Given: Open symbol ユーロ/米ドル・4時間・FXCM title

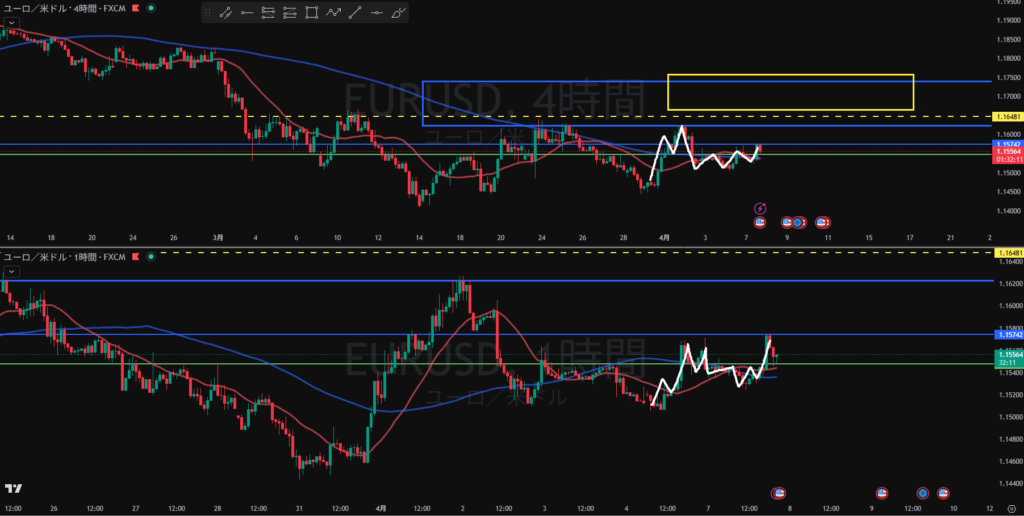Looking at the screenshot, I should pyautogui.click(x=64, y=8).
